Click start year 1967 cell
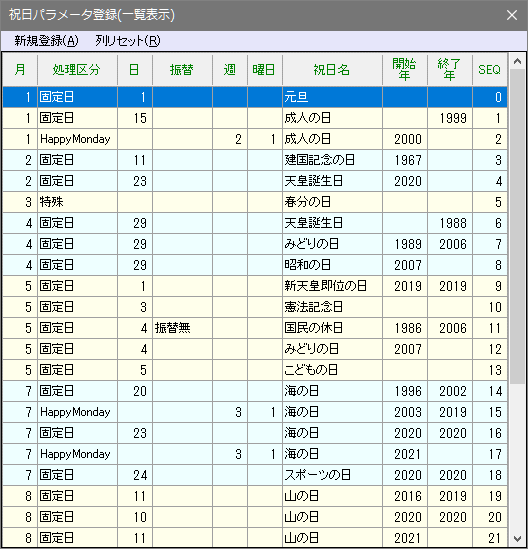This screenshot has width=528, height=549. click(x=405, y=160)
